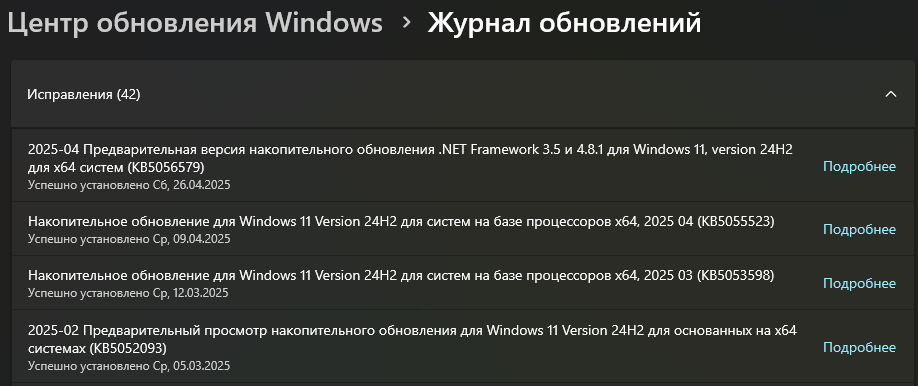Click install status dated Ср, 12.03.2025

[x=128, y=293]
